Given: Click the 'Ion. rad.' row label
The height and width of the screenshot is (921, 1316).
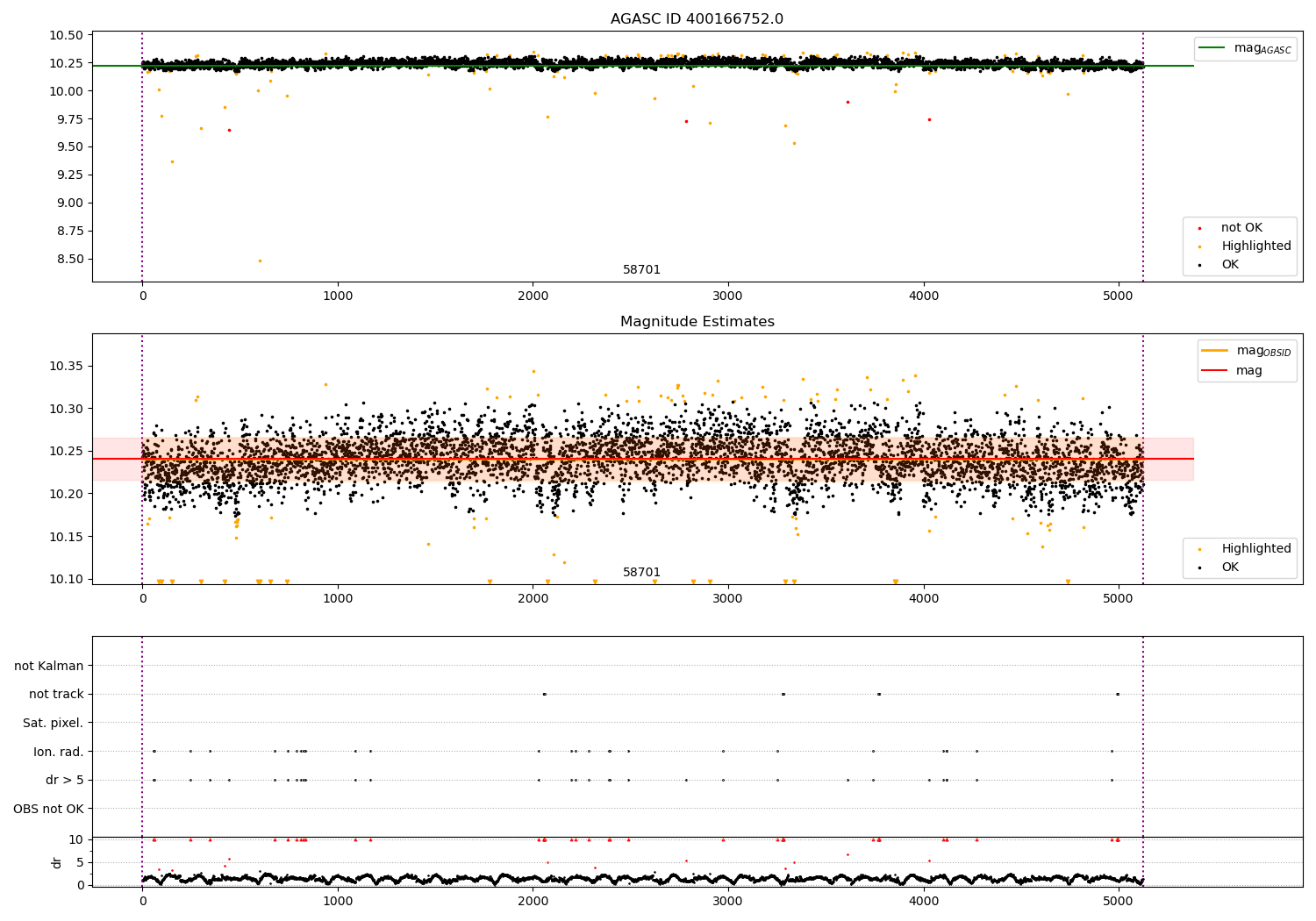Looking at the screenshot, I should pyautogui.click(x=59, y=752).
